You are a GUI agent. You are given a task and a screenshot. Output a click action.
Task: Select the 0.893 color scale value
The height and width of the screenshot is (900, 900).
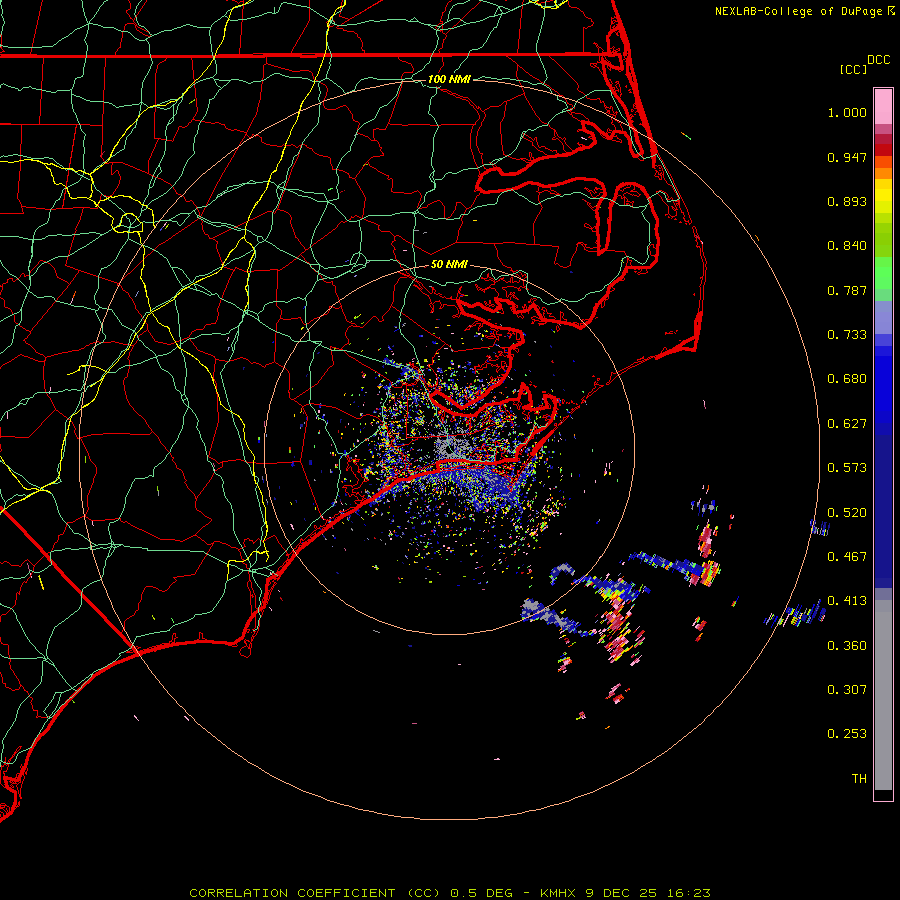coord(847,201)
